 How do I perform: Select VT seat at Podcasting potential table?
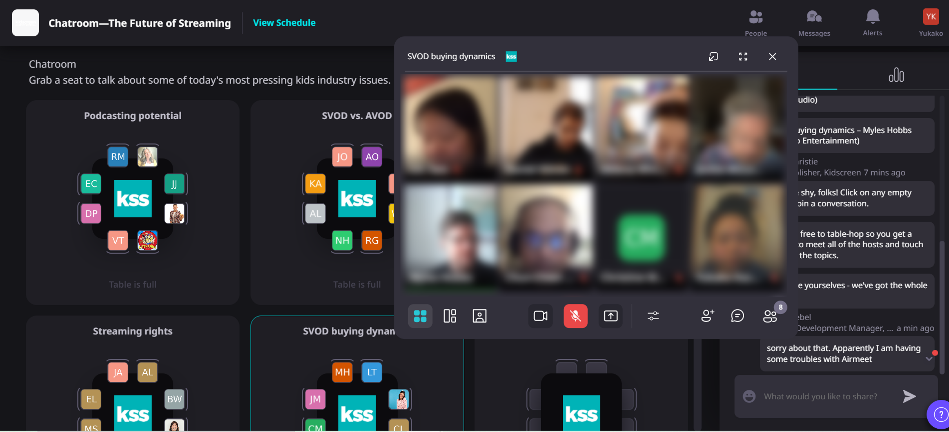(x=118, y=241)
